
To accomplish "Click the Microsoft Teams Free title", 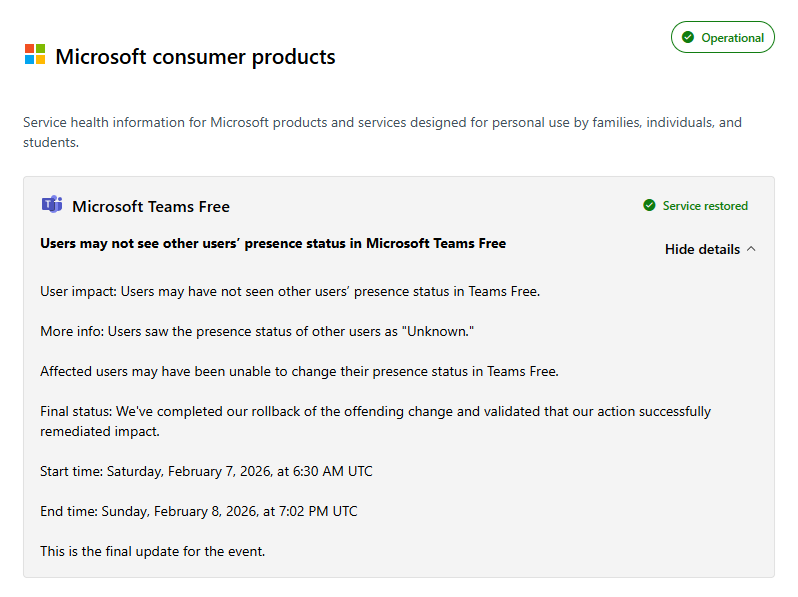I will 151,207.
